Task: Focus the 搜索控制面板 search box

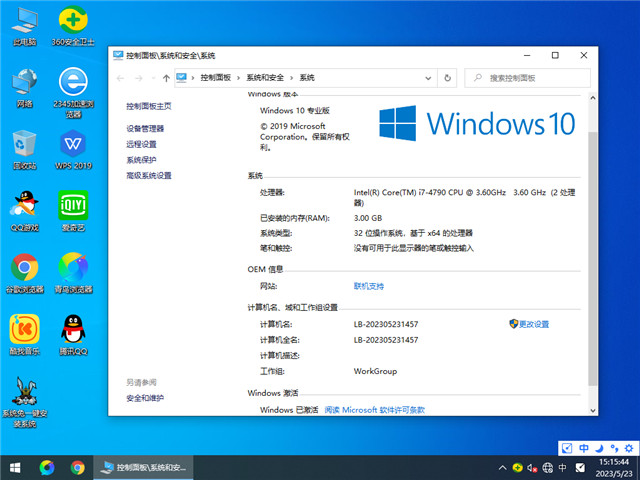Action: (527, 78)
